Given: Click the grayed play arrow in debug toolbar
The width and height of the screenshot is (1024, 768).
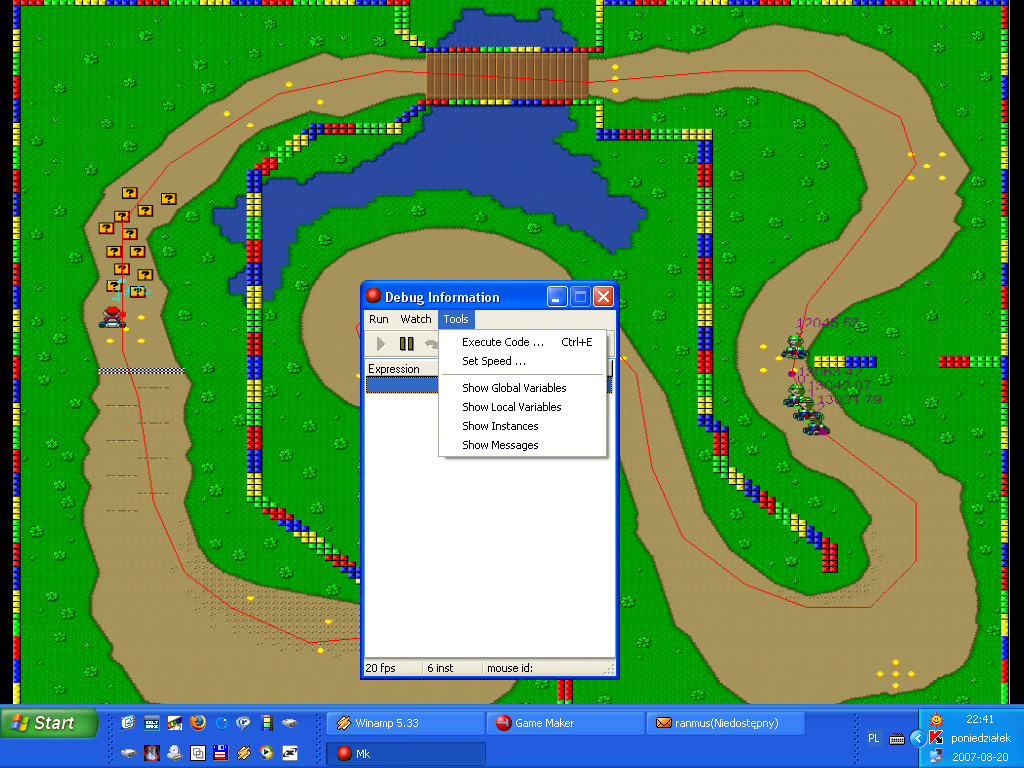Looking at the screenshot, I should tap(381, 344).
